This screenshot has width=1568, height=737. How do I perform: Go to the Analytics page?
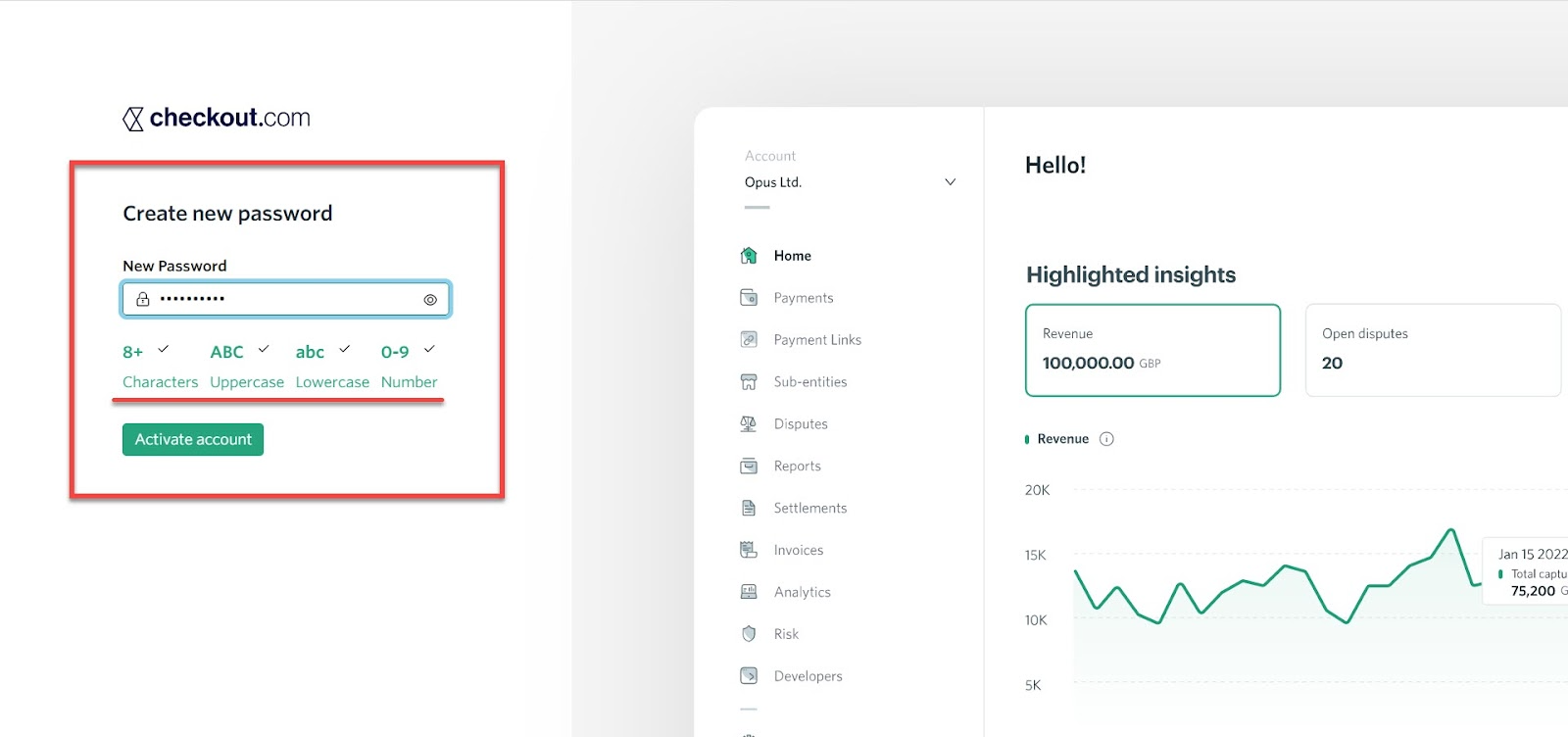coord(803,592)
